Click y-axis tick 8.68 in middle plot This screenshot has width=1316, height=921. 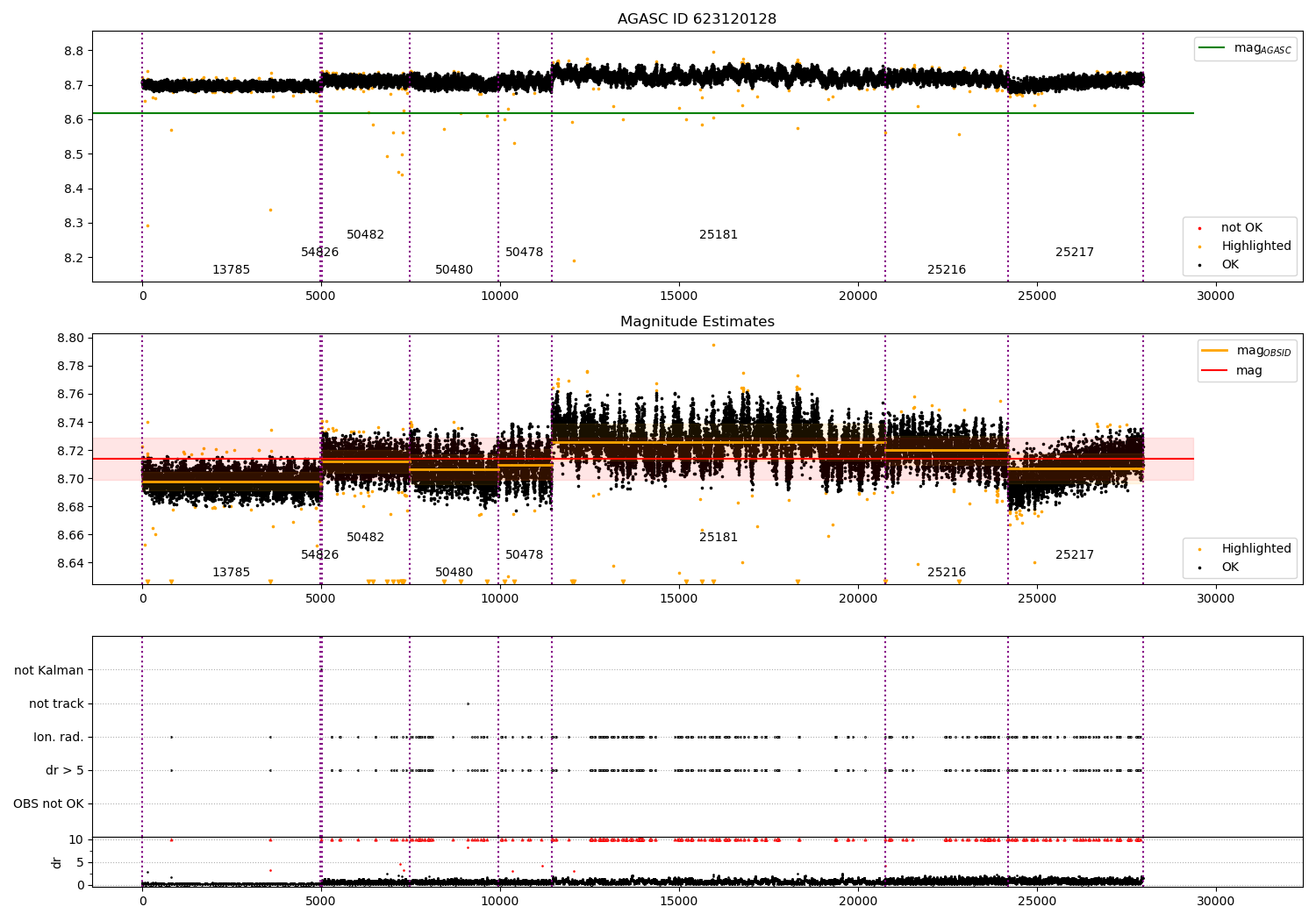tap(70, 507)
